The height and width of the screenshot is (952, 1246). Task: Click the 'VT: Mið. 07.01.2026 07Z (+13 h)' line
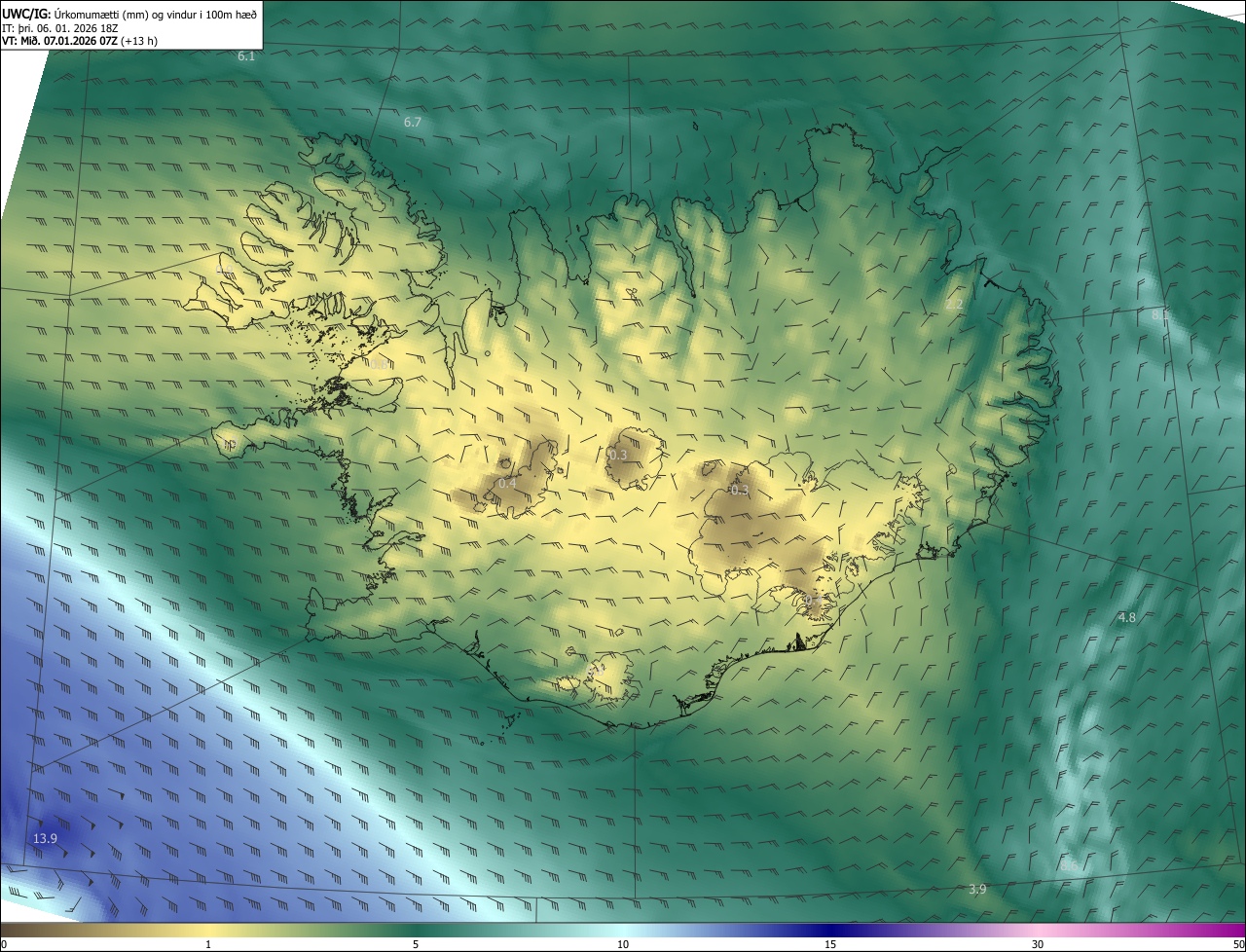pos(80,41)
